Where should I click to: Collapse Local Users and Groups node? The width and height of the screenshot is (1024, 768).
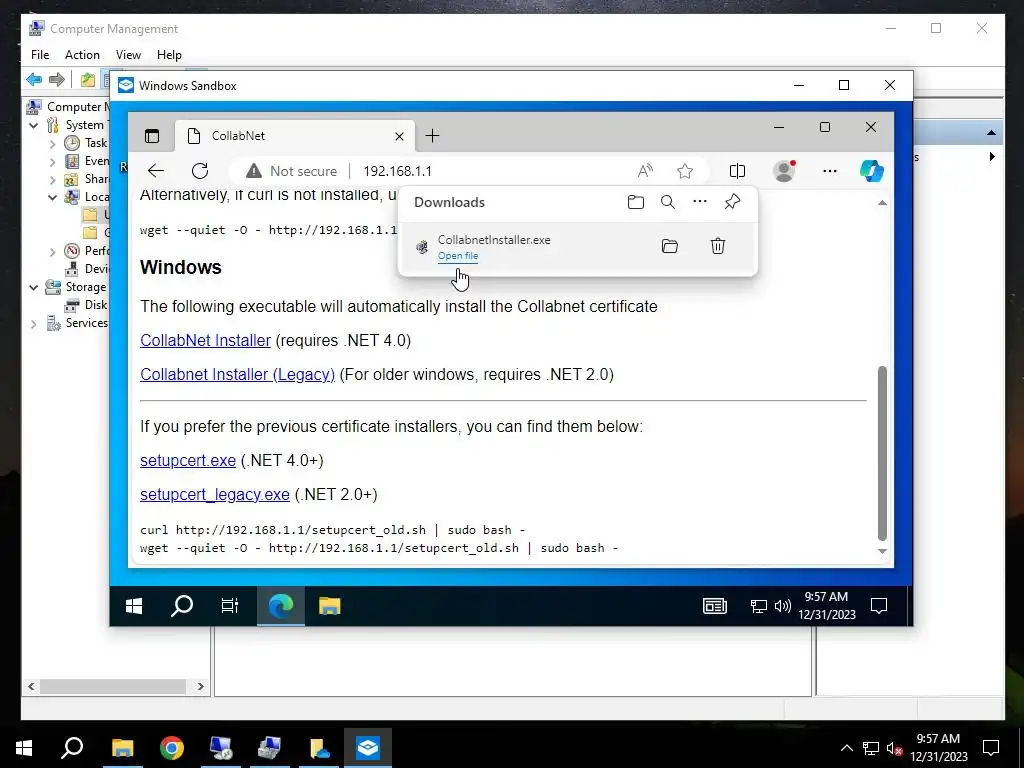[x=52, y=197]
